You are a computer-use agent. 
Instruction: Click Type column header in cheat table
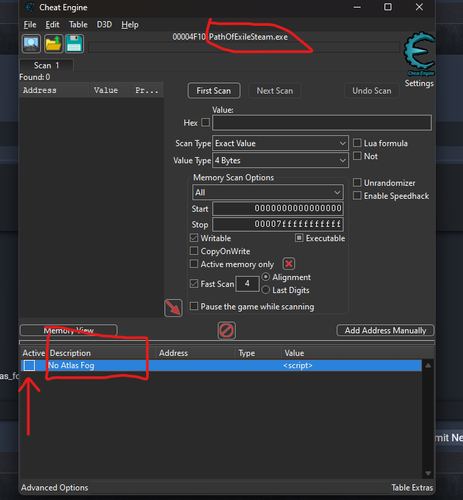[259, 353]
